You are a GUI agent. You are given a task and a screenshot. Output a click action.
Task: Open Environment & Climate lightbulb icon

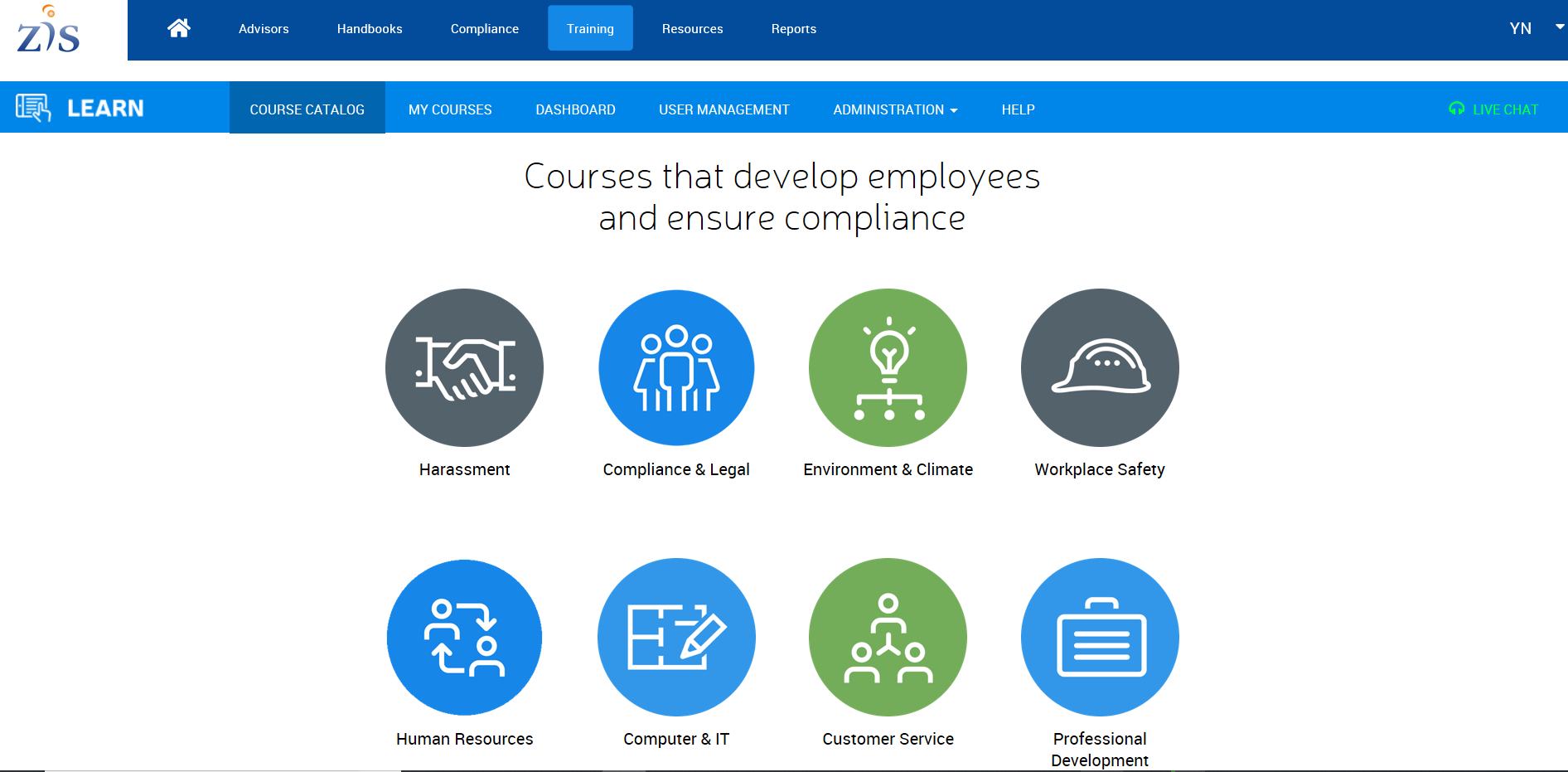pyautogui.click(x=888, y=367)
